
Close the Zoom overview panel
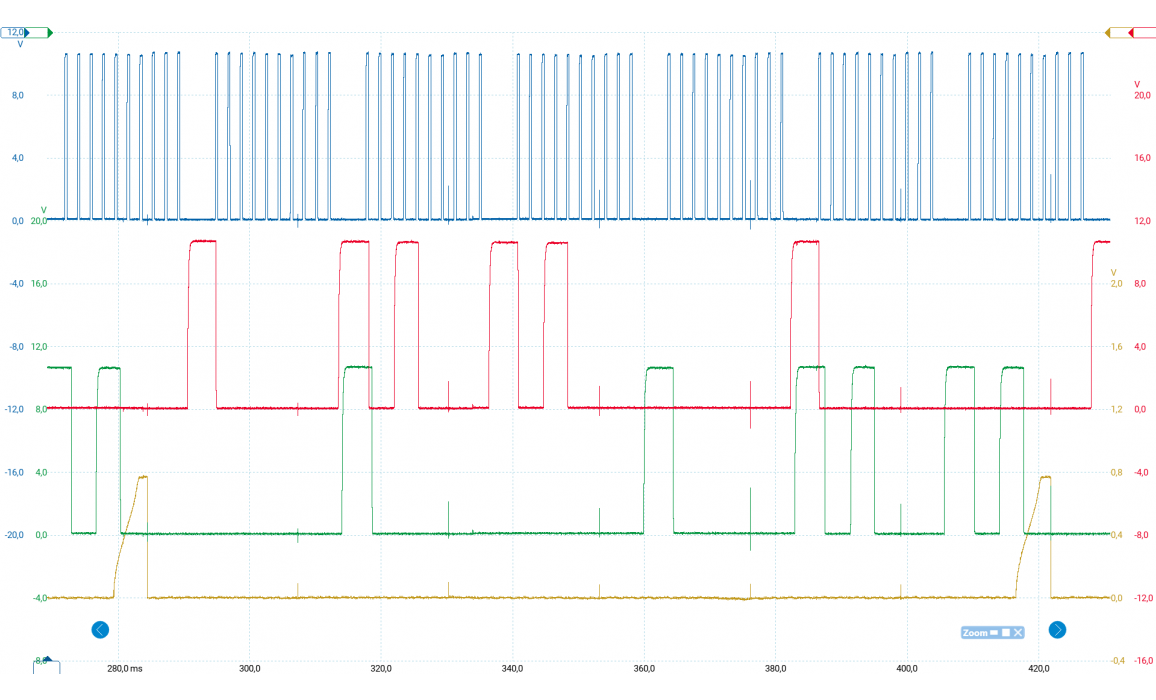[x=1018, y=632]
